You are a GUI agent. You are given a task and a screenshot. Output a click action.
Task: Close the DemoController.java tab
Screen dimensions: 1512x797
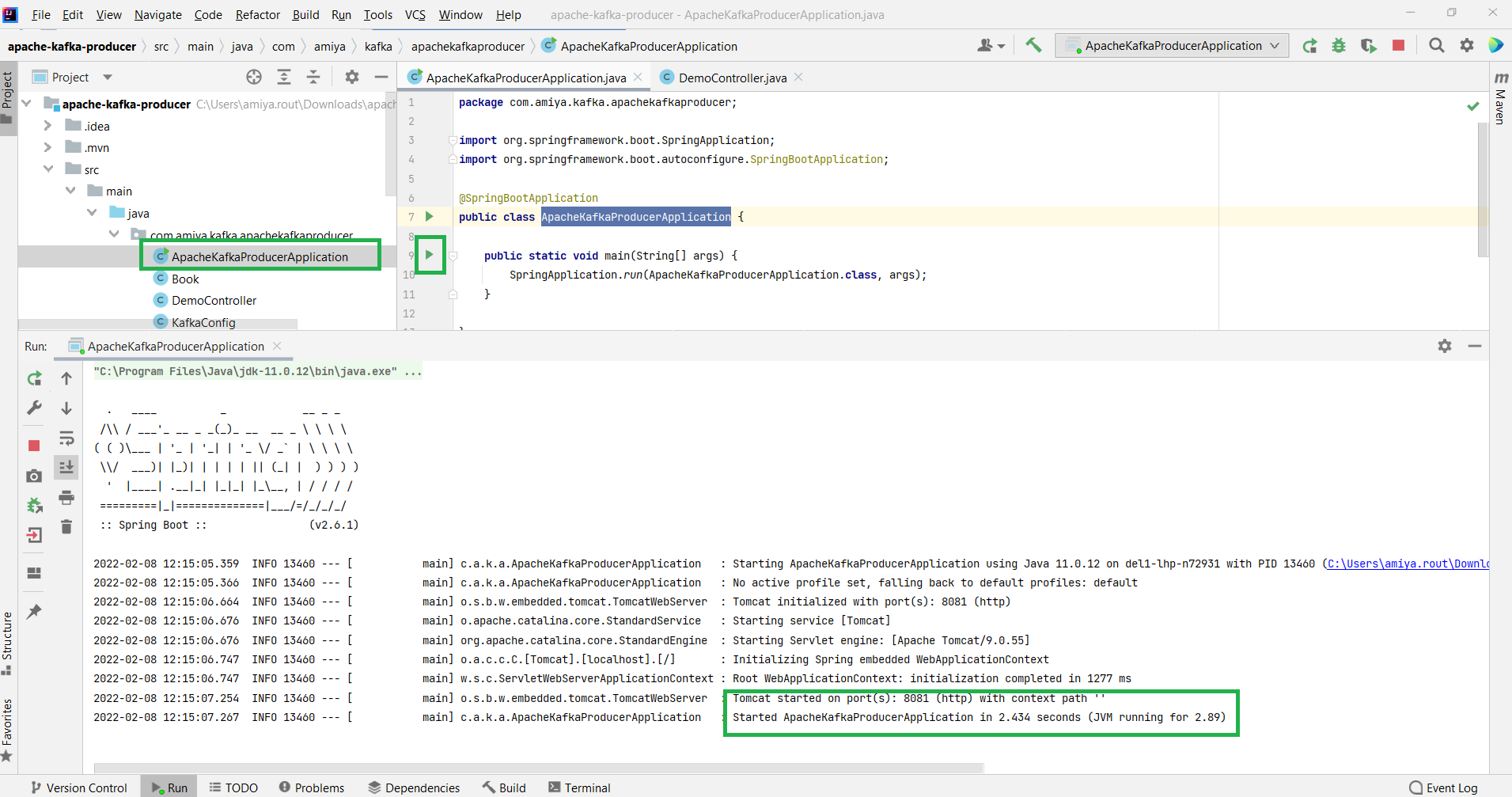(799, 77)
